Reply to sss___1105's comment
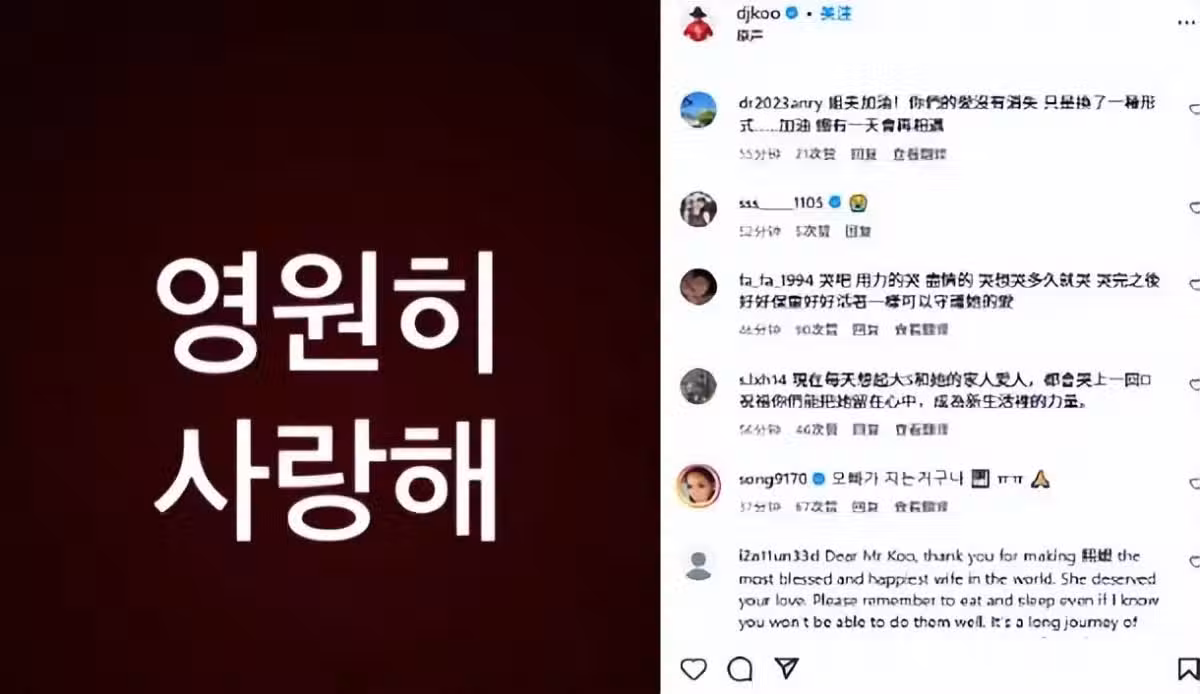1200x694 pixels. point(859,231)
